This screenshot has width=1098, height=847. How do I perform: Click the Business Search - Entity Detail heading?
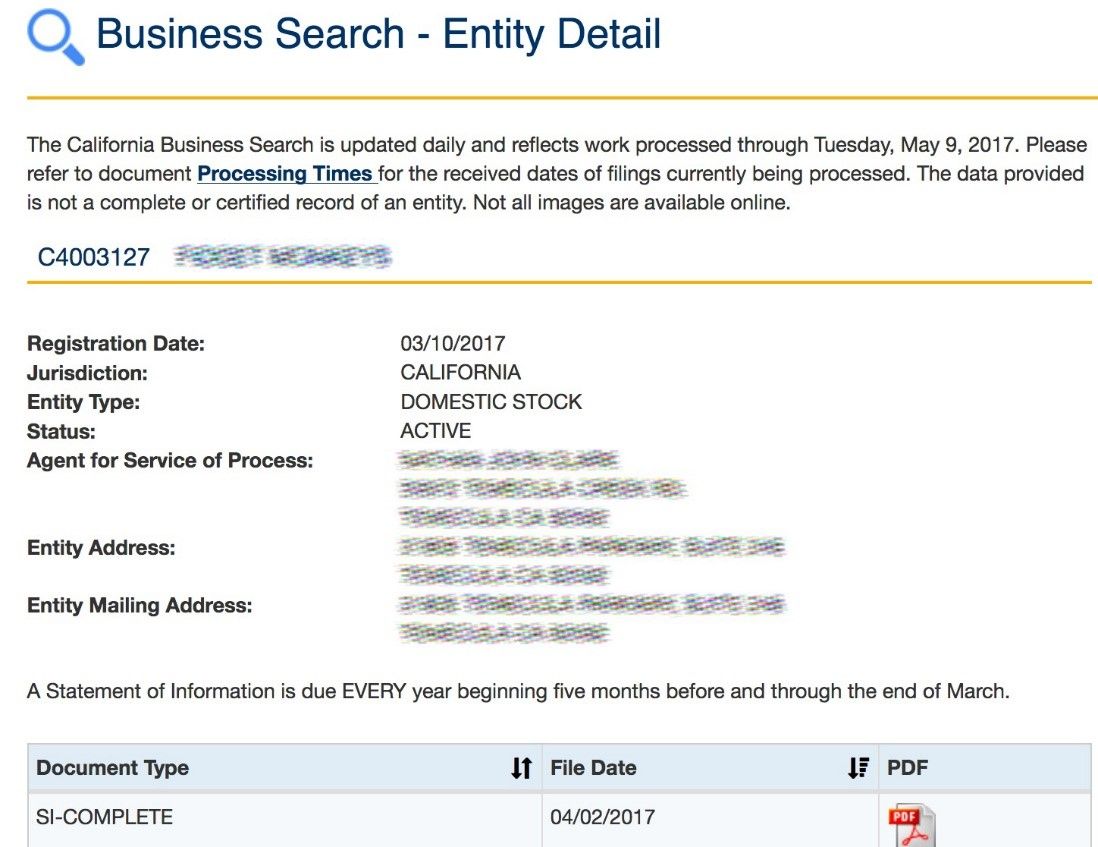point(378,35)
